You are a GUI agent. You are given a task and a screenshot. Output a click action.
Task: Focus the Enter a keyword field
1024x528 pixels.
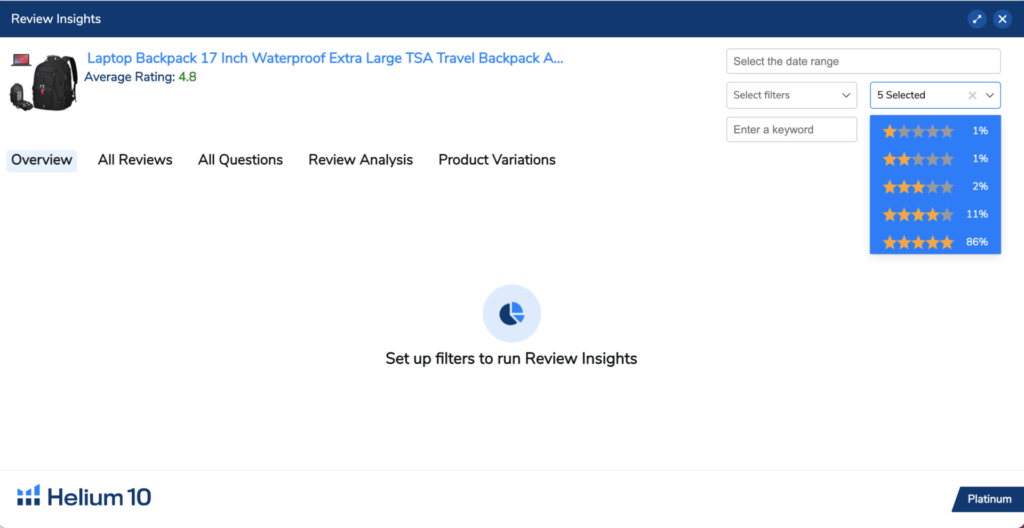pos(791,130)
